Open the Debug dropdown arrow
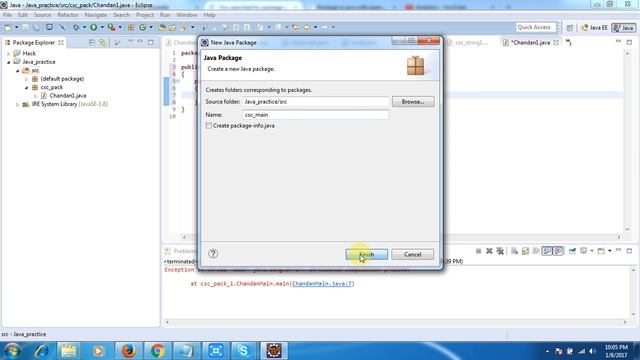 point(84,27)
